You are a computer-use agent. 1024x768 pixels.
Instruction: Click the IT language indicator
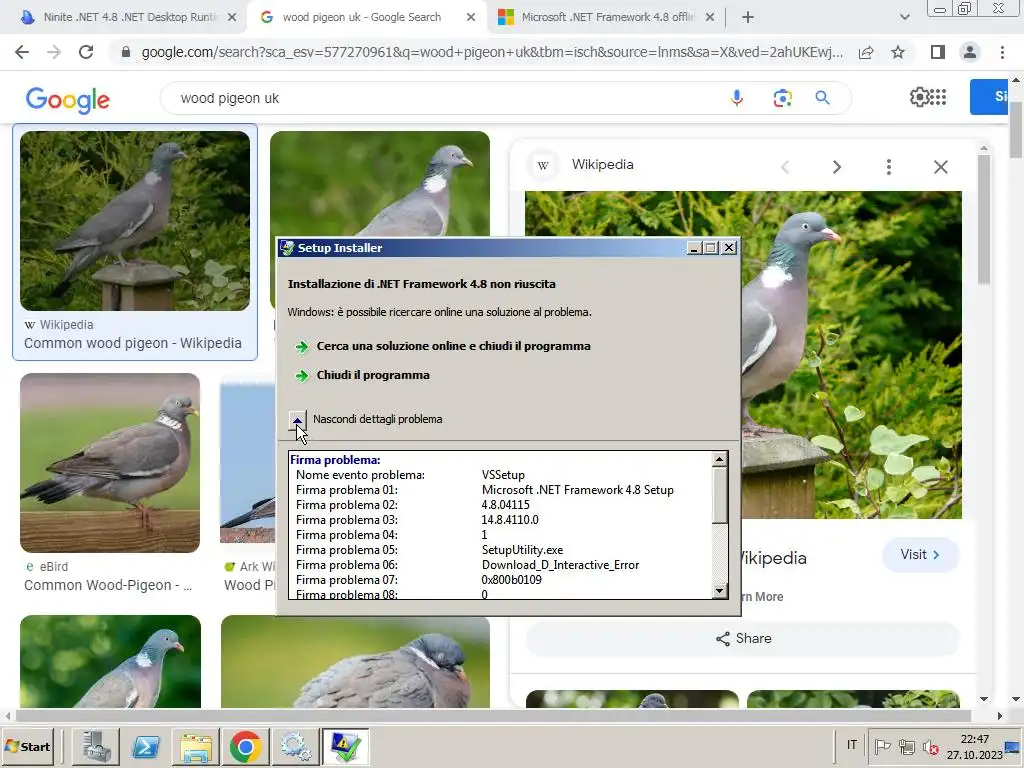click(852, 745)
